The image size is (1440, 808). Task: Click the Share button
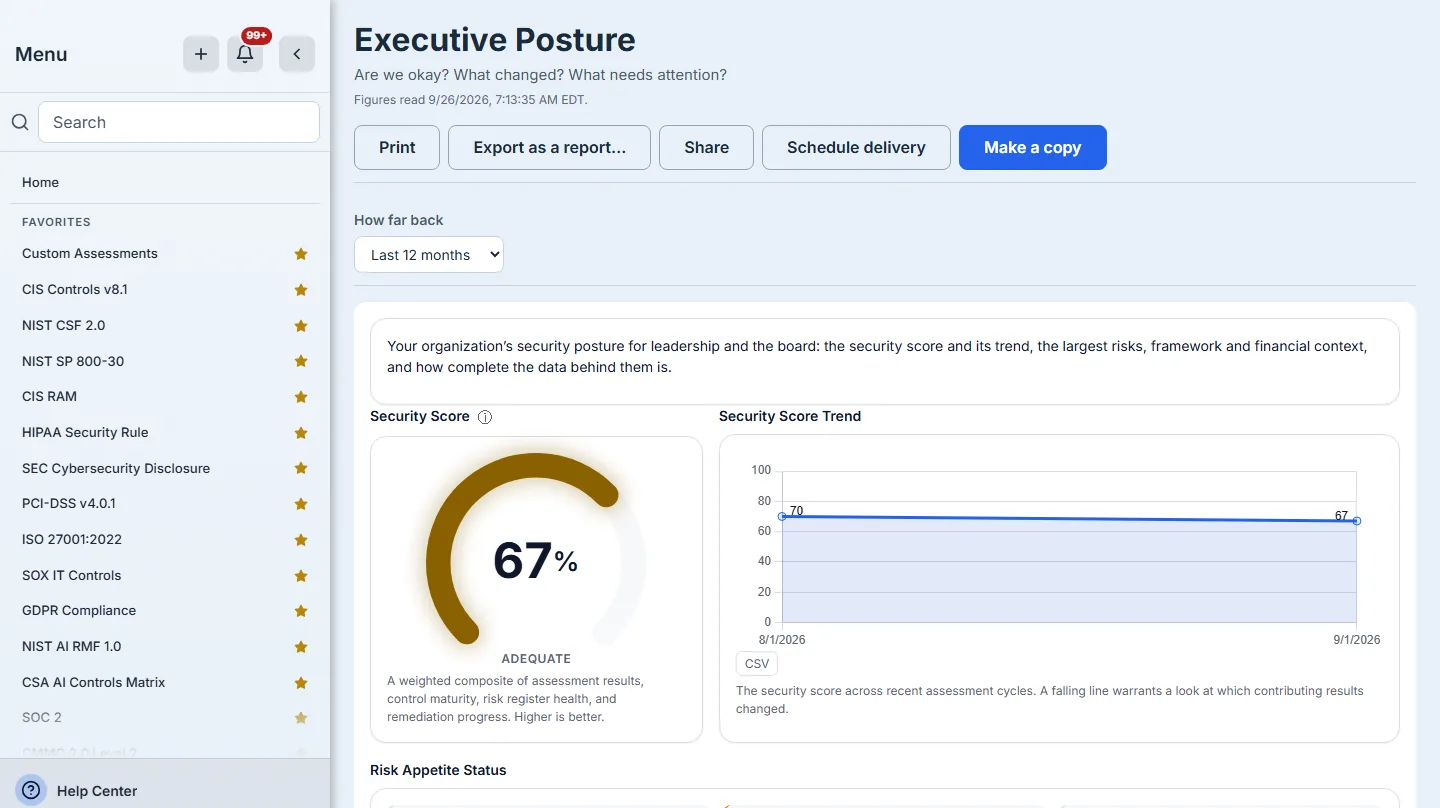[x=706, y=147]
